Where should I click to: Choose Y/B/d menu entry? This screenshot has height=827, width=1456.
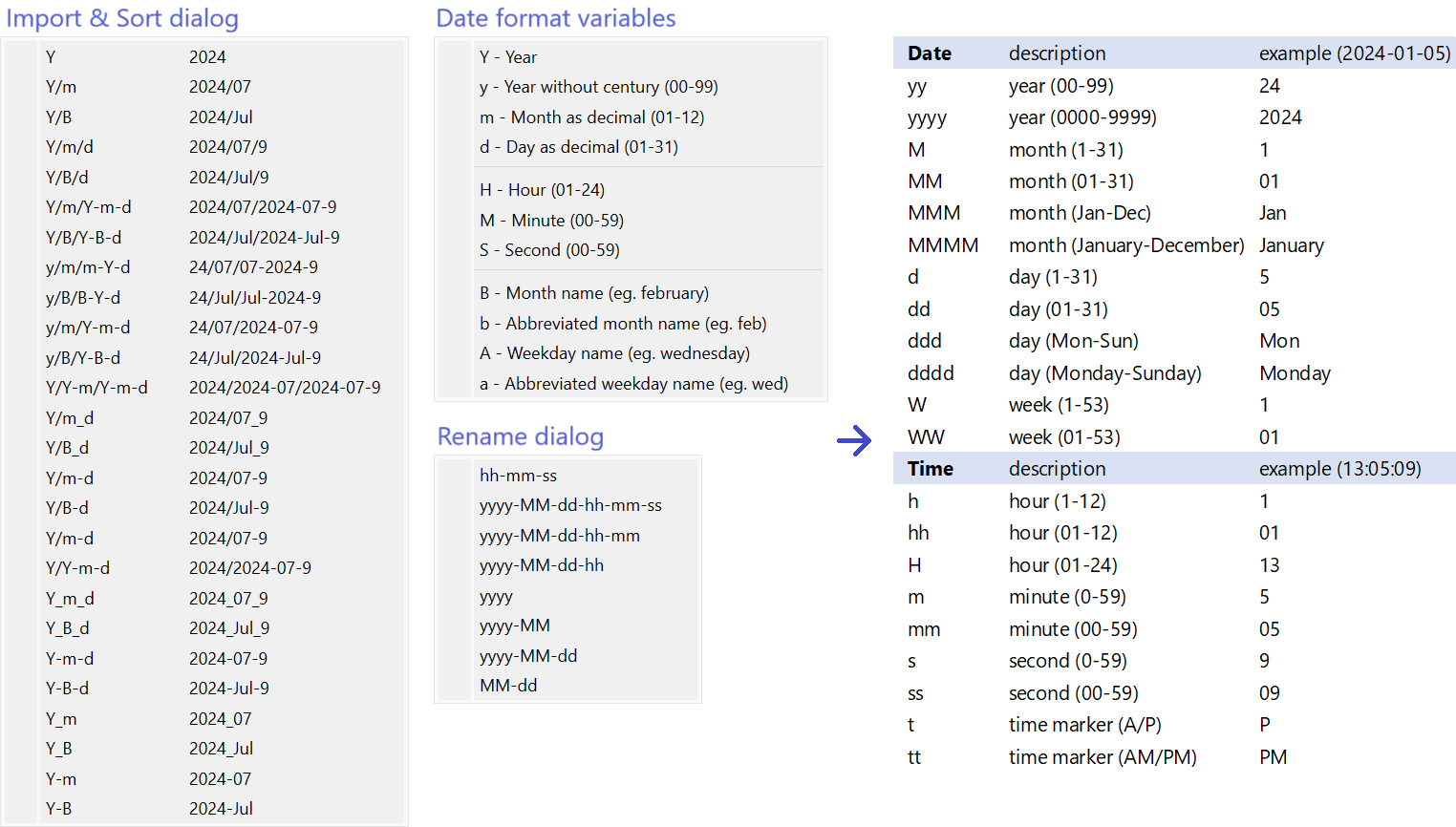pos(67,178)
